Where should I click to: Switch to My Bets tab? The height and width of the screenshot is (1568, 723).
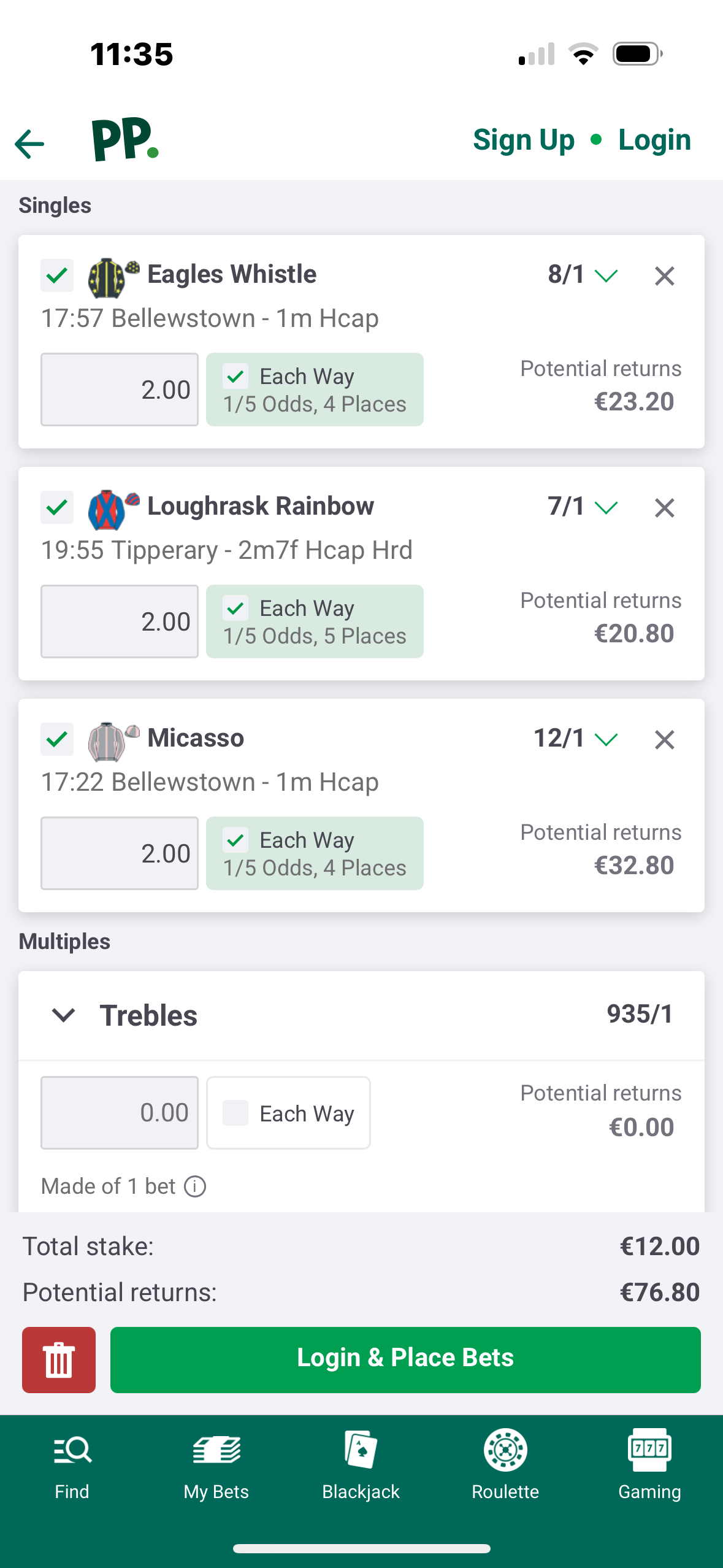[216, 1466]
